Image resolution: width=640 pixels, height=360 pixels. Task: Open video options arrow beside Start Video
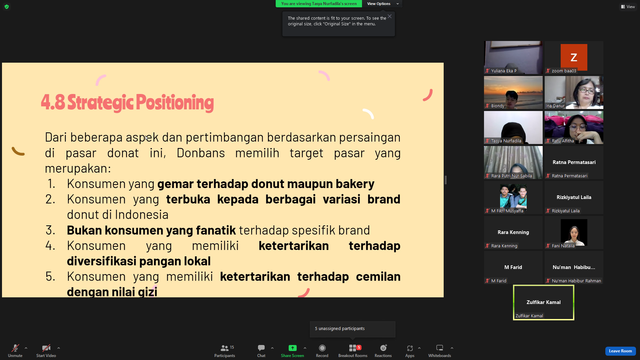(x=58, y=348)
